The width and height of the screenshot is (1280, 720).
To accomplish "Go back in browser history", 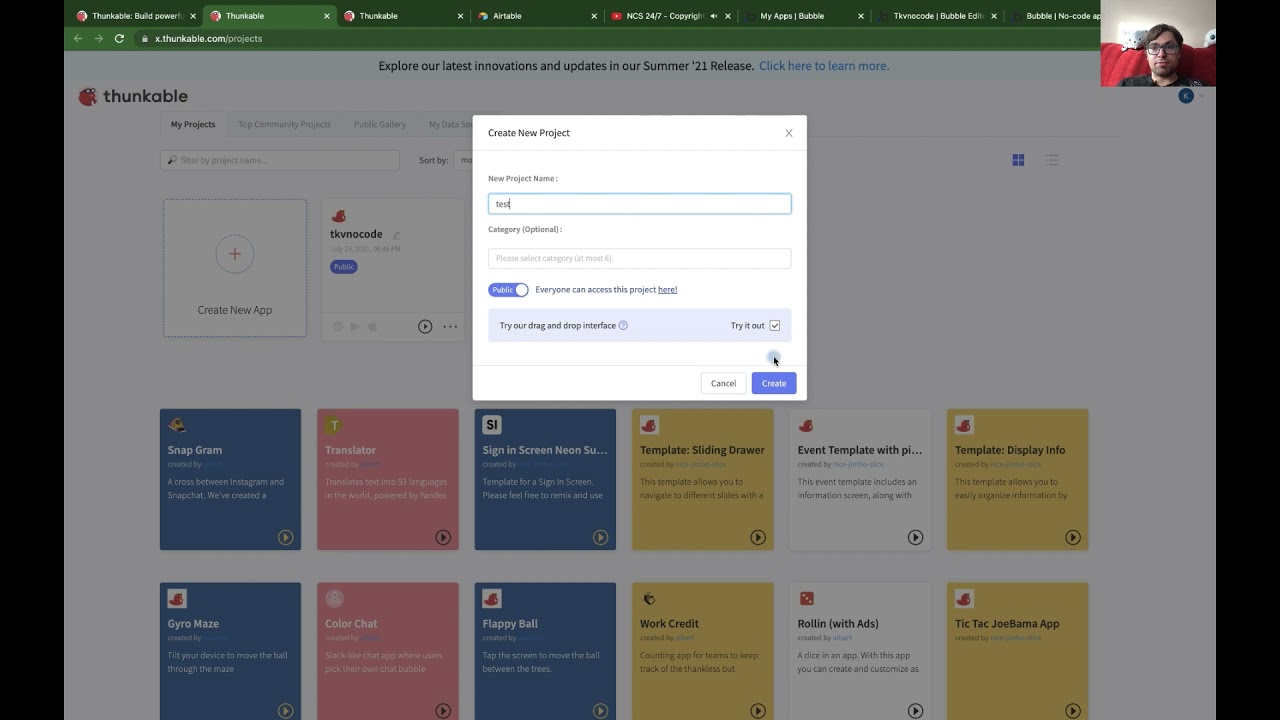I will [x=78, y=38].
